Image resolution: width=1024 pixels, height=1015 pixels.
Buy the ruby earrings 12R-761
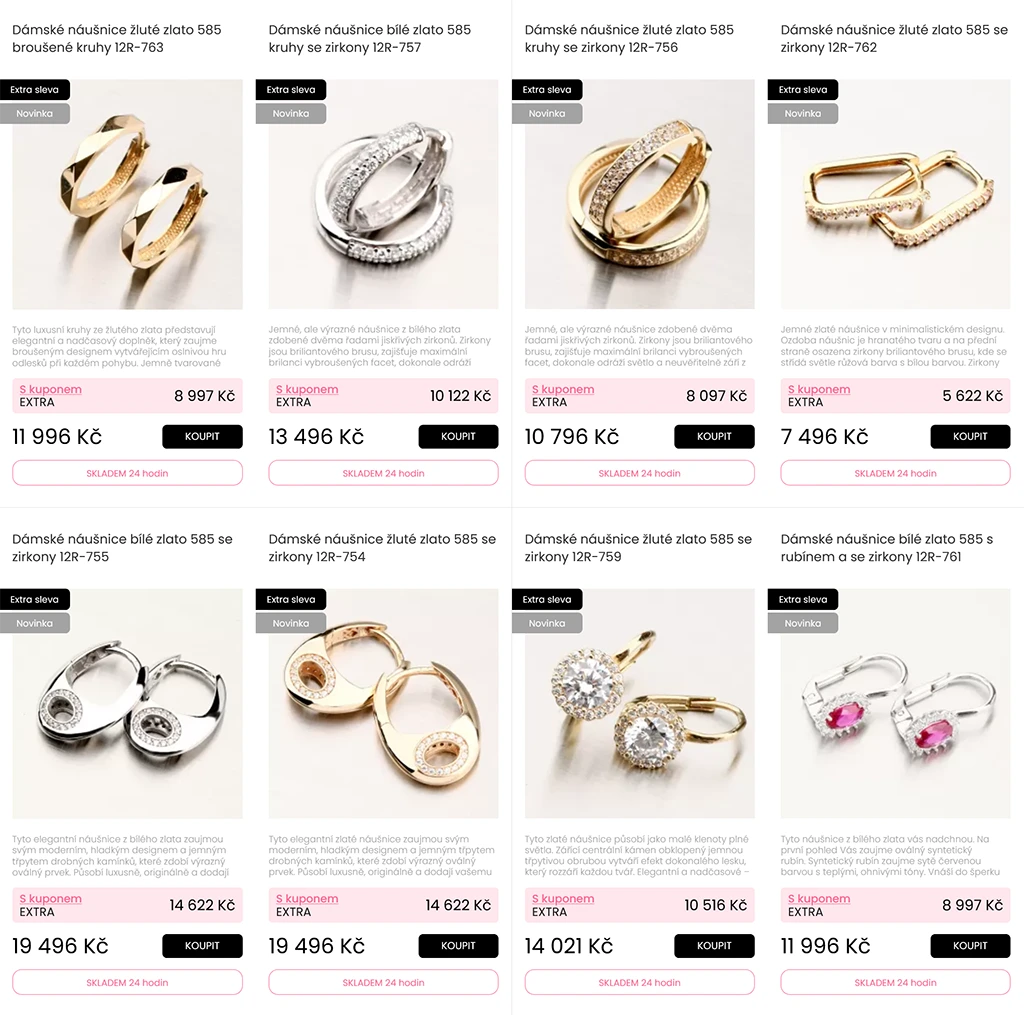coord(970,946)
